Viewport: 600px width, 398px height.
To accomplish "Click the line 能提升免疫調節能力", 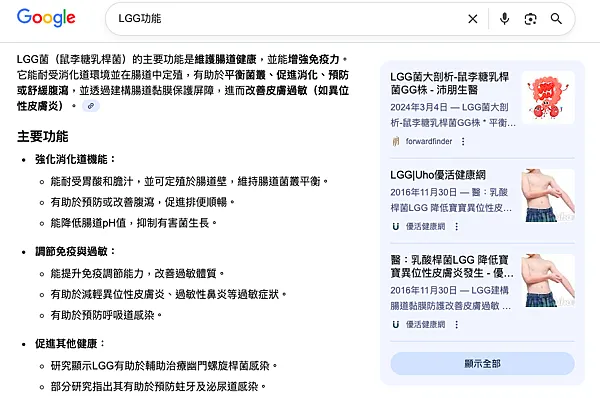I will (137, 274).
